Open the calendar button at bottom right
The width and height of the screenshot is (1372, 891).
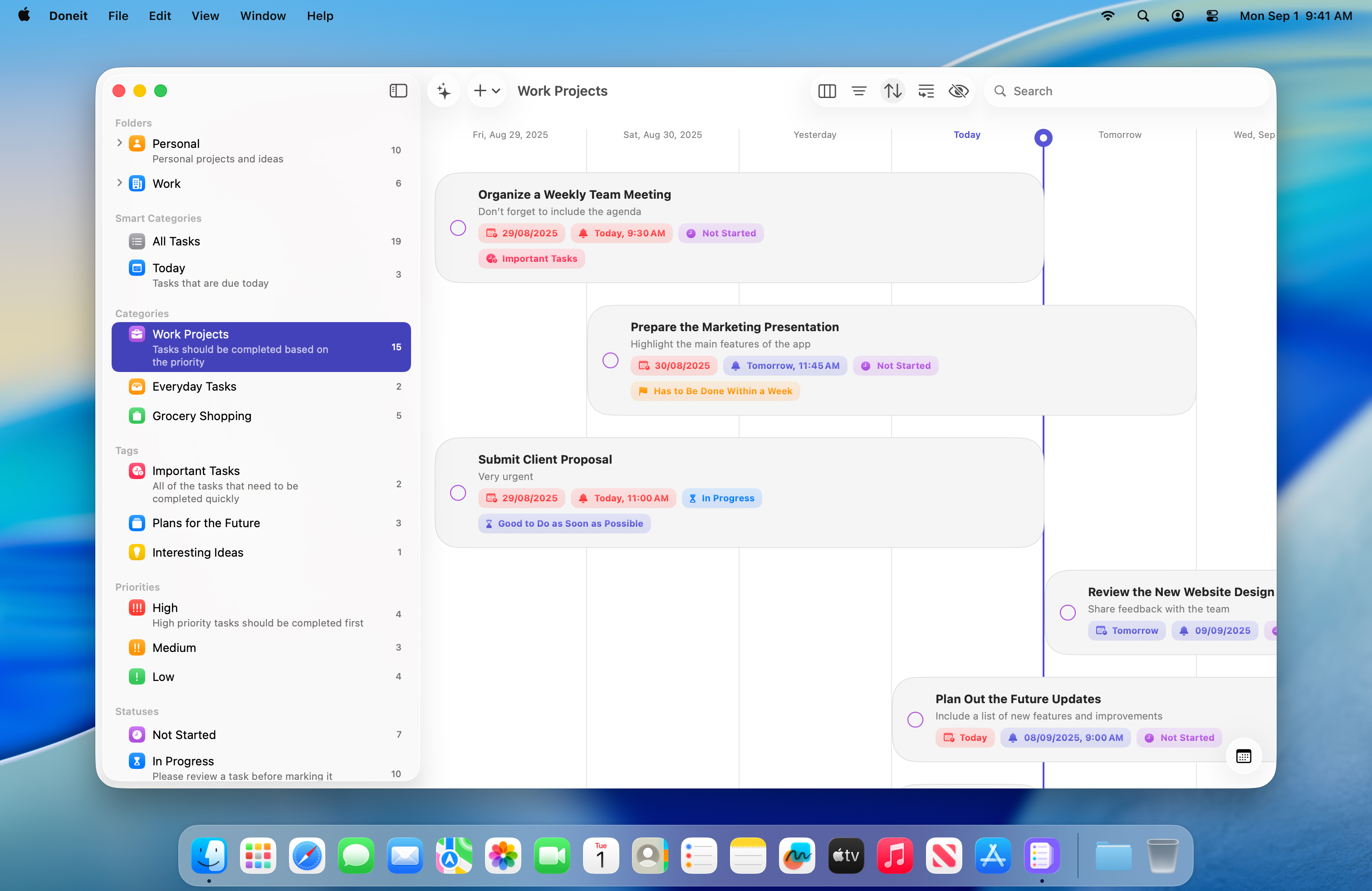click(x=1244, y=756)
